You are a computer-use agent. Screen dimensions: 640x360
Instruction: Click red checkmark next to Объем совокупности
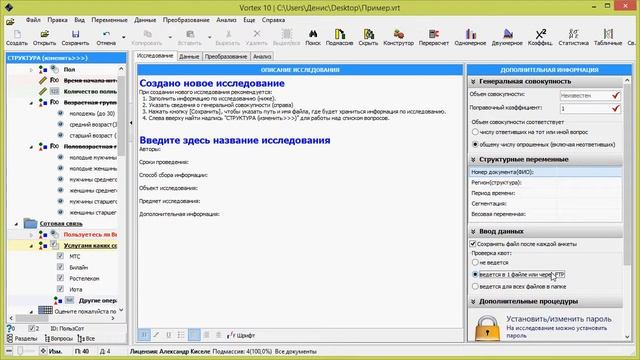point(616,95)
